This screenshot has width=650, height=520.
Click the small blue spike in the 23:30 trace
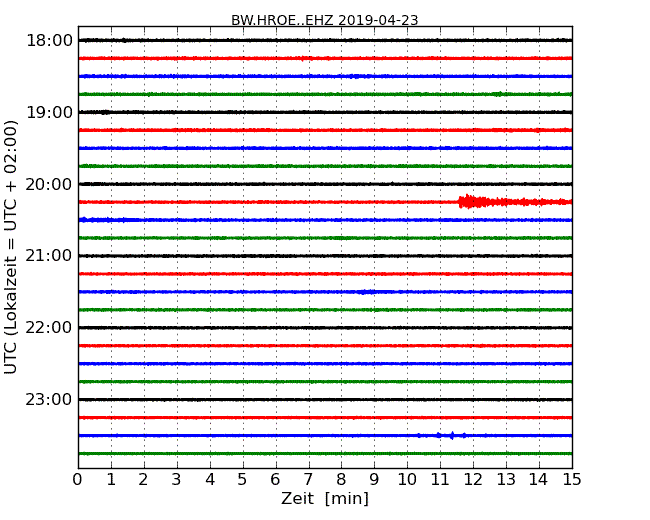point(452,435)
